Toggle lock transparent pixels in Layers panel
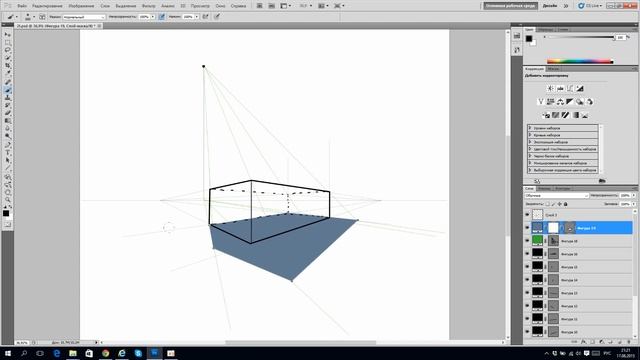This screenshot has width=640, height=360. coord(548,204)
